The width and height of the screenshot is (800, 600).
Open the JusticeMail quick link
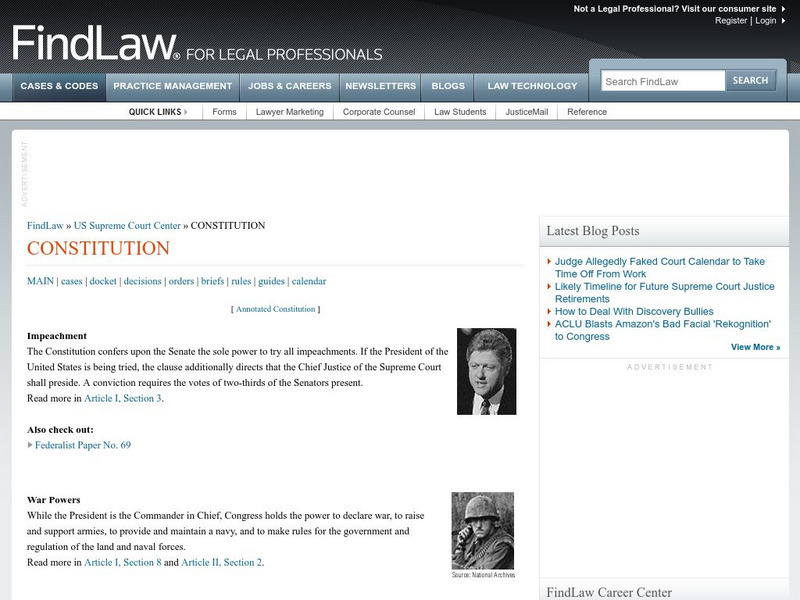[x=527, y=112]
